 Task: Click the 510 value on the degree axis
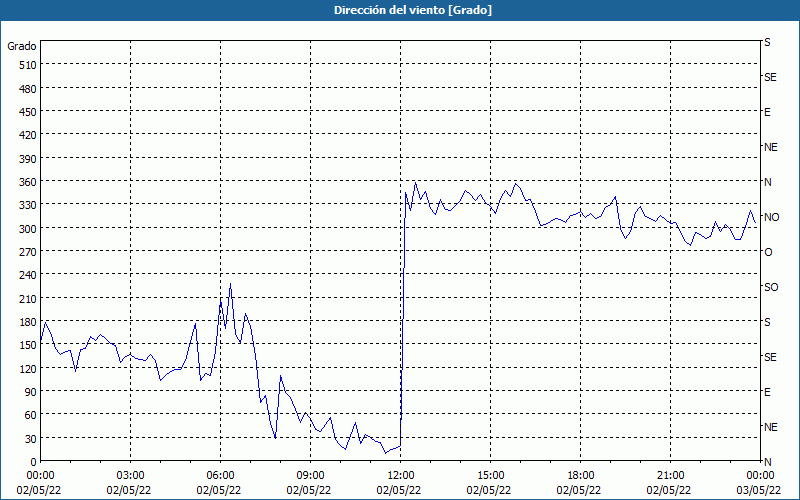click(29, 65)
